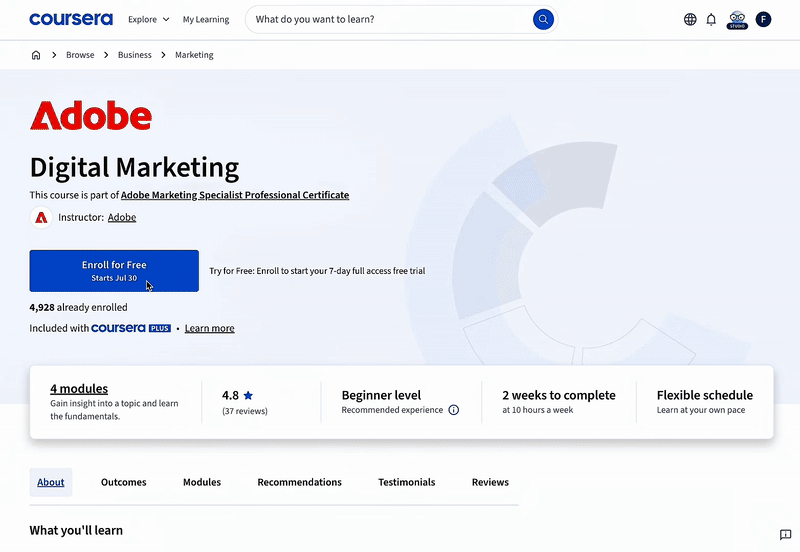The width and height of the screenshot is (800, 552).
Task: Switch to the Recommendations tab
Action: tap(299, 482)
